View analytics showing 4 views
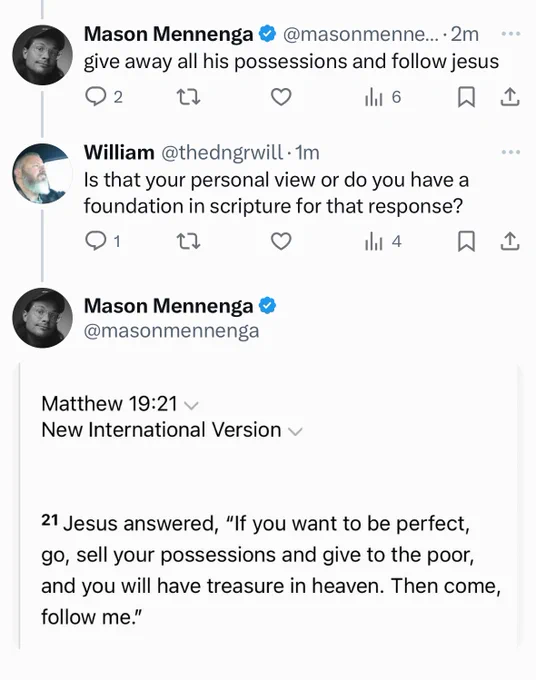Image resolution: width=536 pixels, height=680 pixels. point(383,241)
